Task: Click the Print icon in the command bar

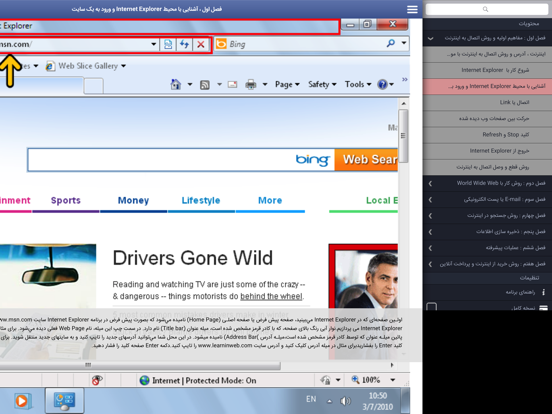Action: [x=251, y=84]
